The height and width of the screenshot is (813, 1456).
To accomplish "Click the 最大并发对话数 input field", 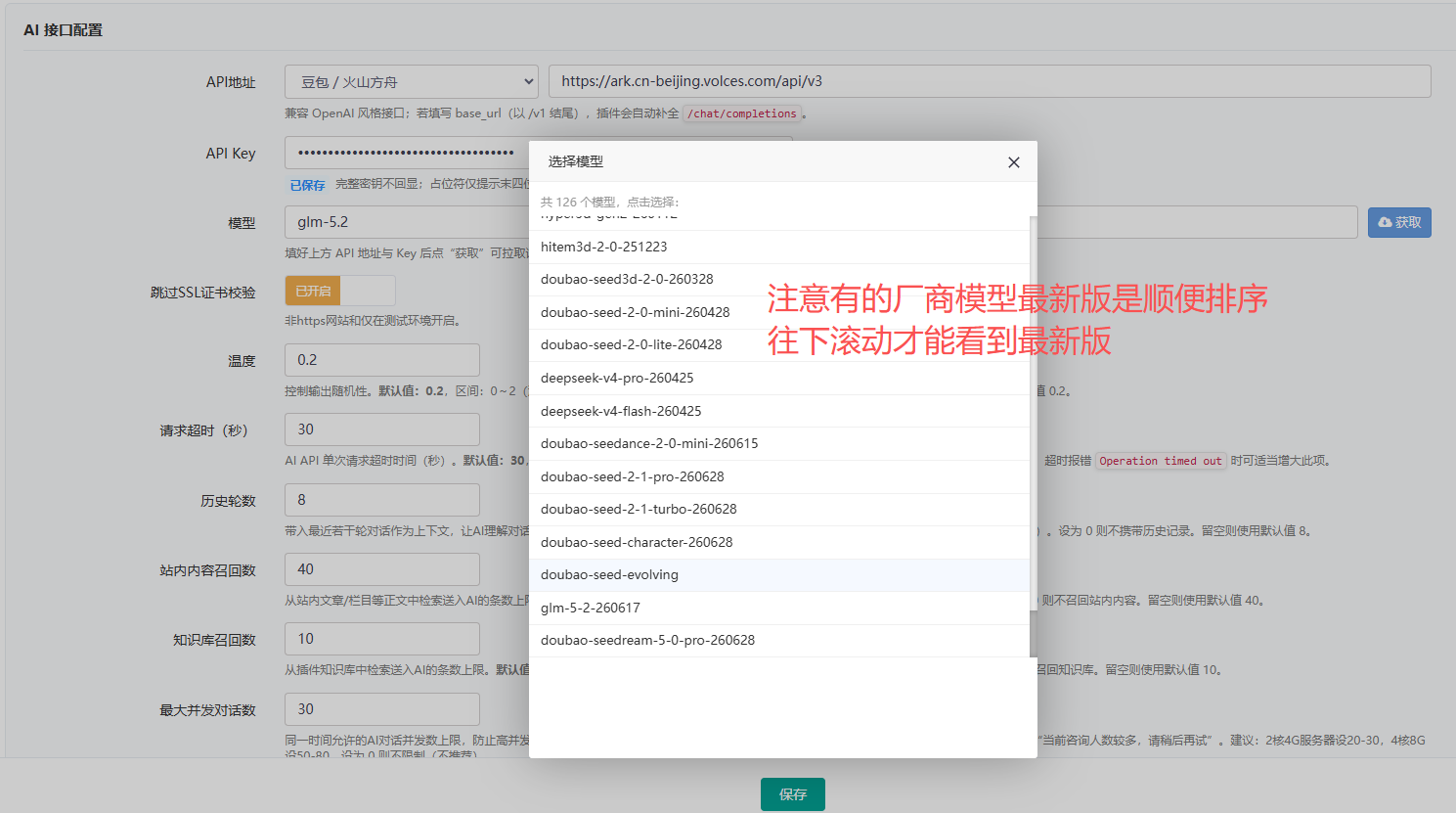I will point(382,709).
